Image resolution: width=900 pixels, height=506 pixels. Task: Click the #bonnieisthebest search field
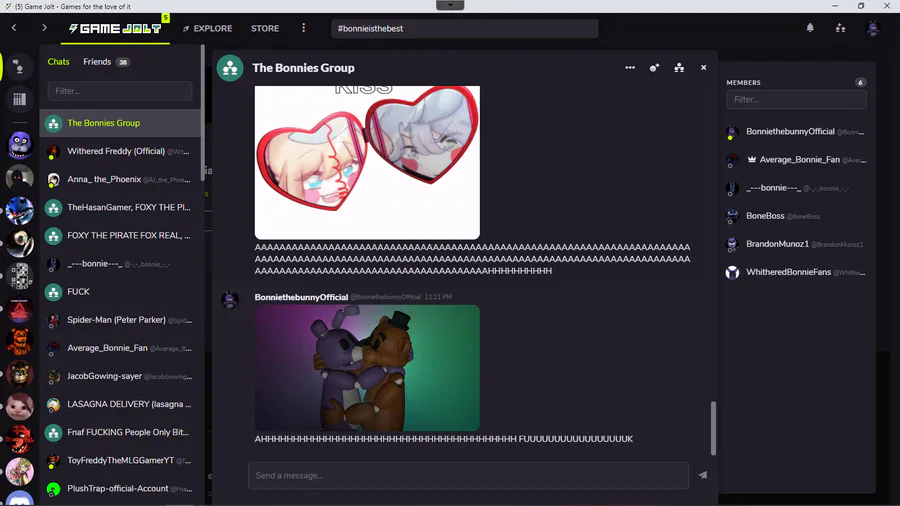click(x=464, y=28)
